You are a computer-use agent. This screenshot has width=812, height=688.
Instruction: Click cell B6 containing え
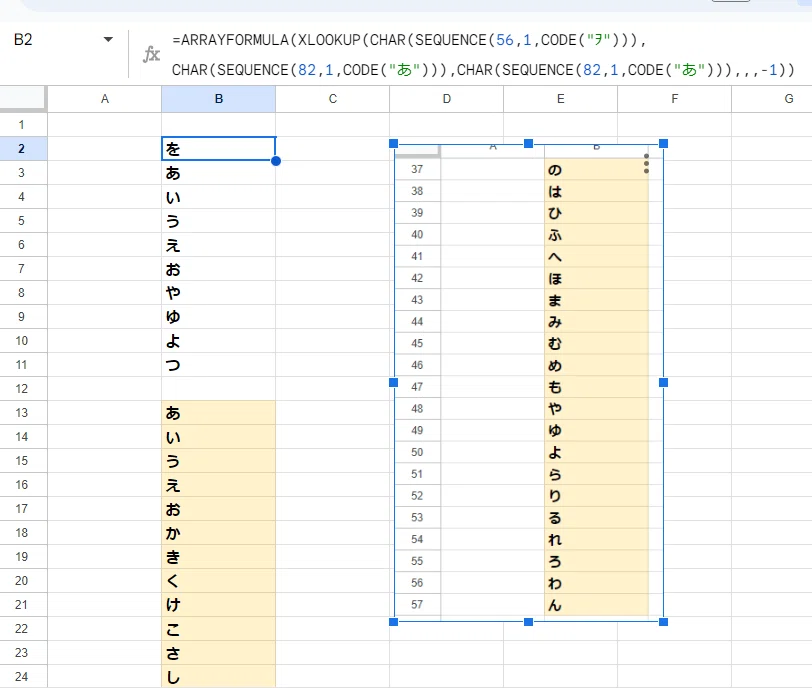[219, 245]
